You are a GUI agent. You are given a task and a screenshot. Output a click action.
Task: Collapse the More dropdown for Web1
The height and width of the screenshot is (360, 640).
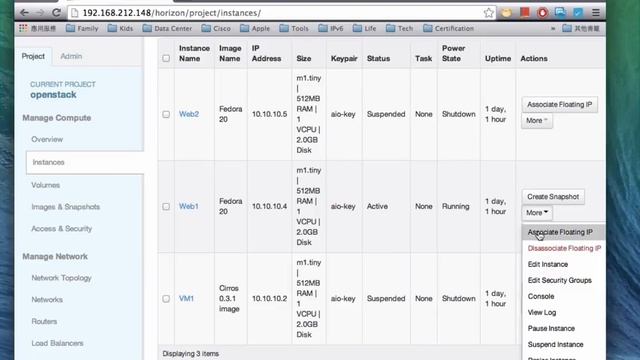[x=537, y=213]
